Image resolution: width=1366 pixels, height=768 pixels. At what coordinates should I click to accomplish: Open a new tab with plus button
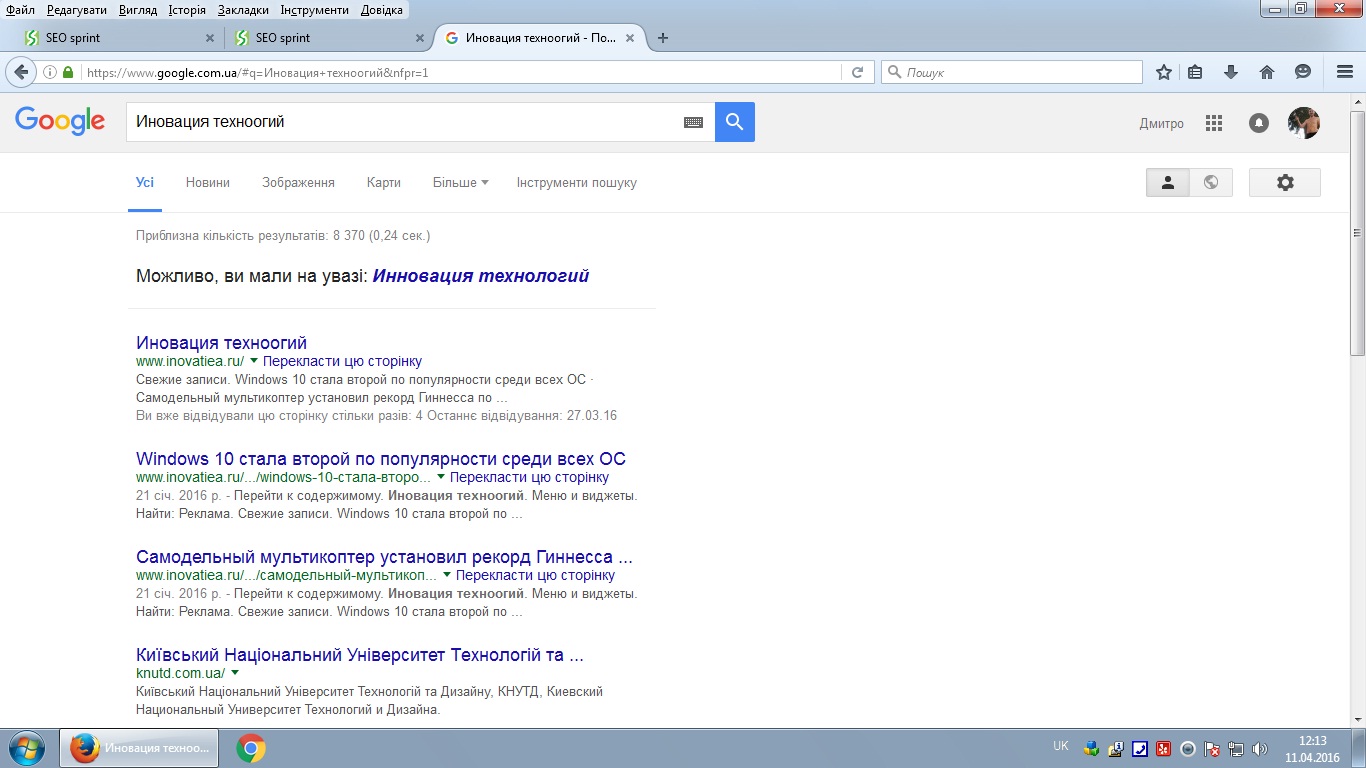(662, 38)
